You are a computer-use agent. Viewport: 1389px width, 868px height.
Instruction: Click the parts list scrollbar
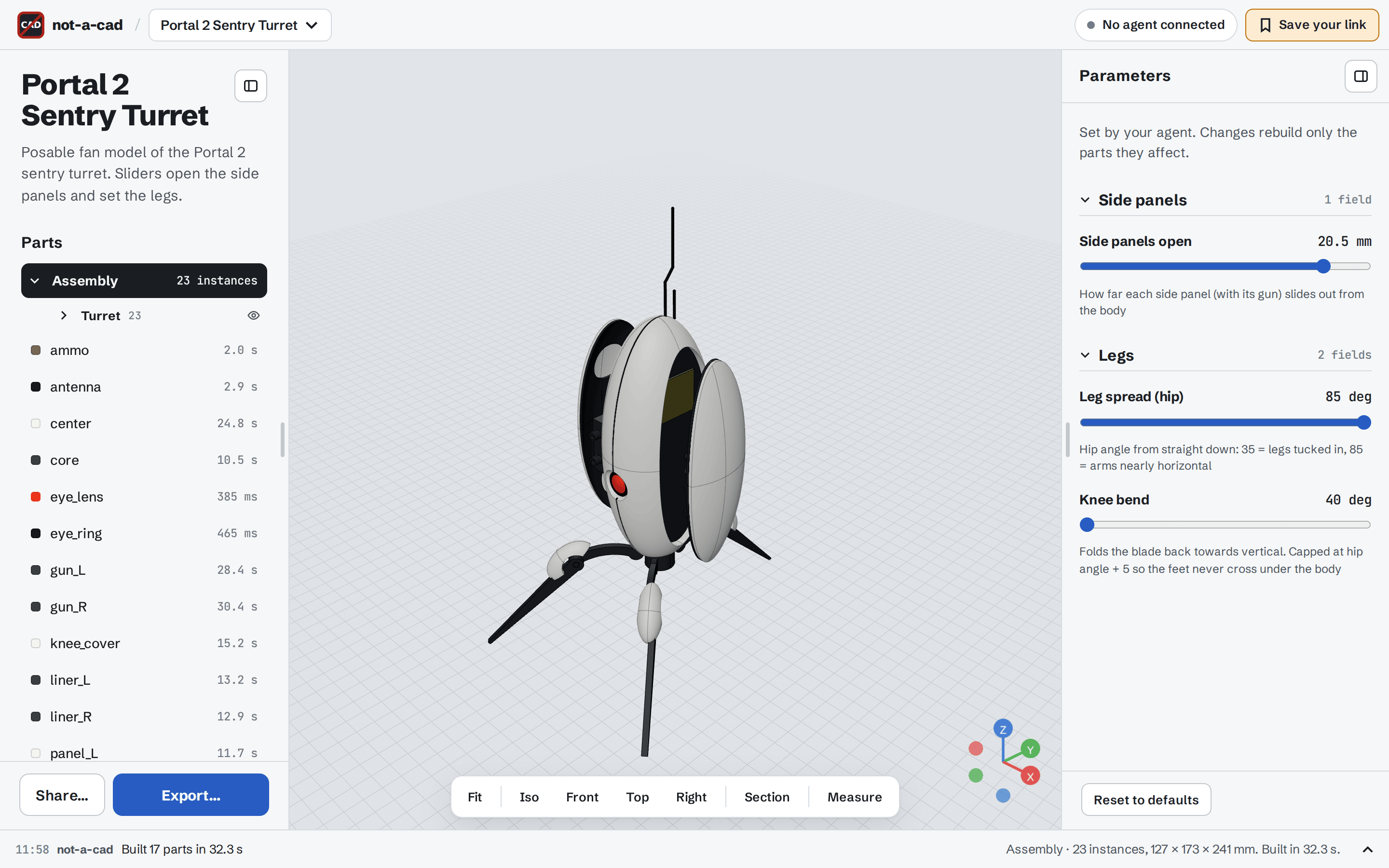[283, 440]
